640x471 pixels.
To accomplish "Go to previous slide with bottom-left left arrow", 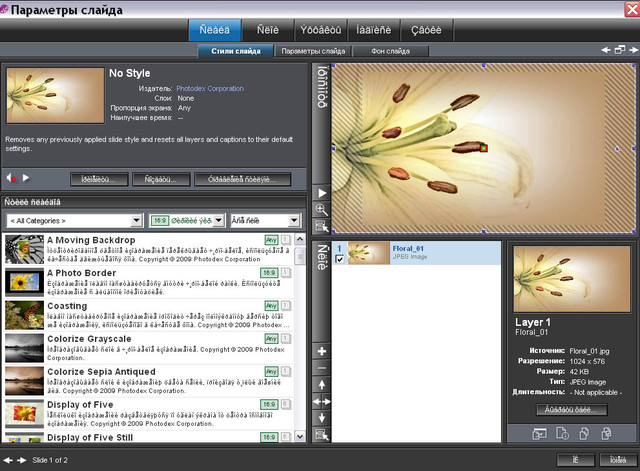I will 8,460.
